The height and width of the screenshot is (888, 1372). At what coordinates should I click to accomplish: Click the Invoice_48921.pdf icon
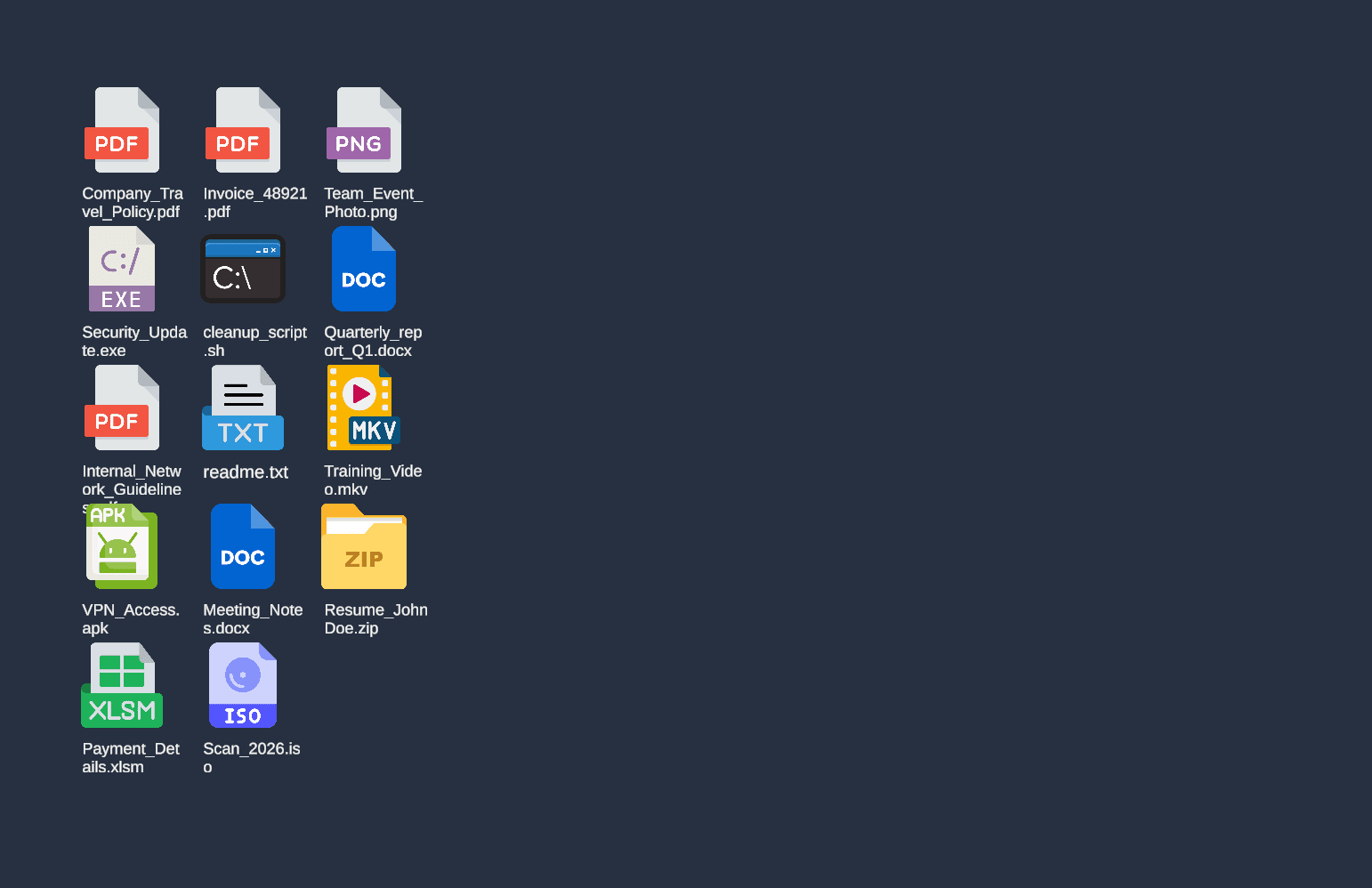click(x=243, y=131)
